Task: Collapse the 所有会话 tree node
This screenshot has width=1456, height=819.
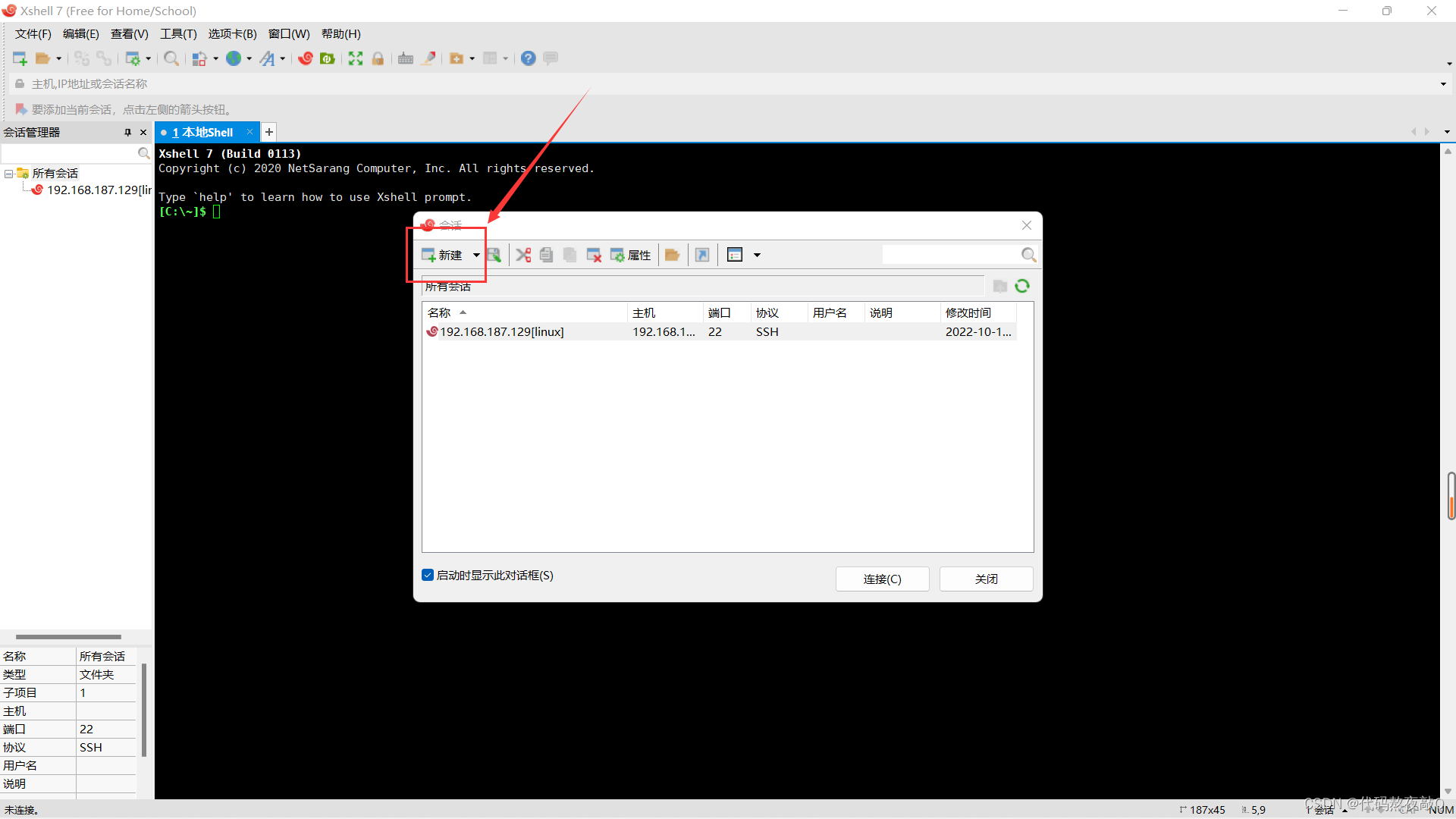Action: [8, 173]
